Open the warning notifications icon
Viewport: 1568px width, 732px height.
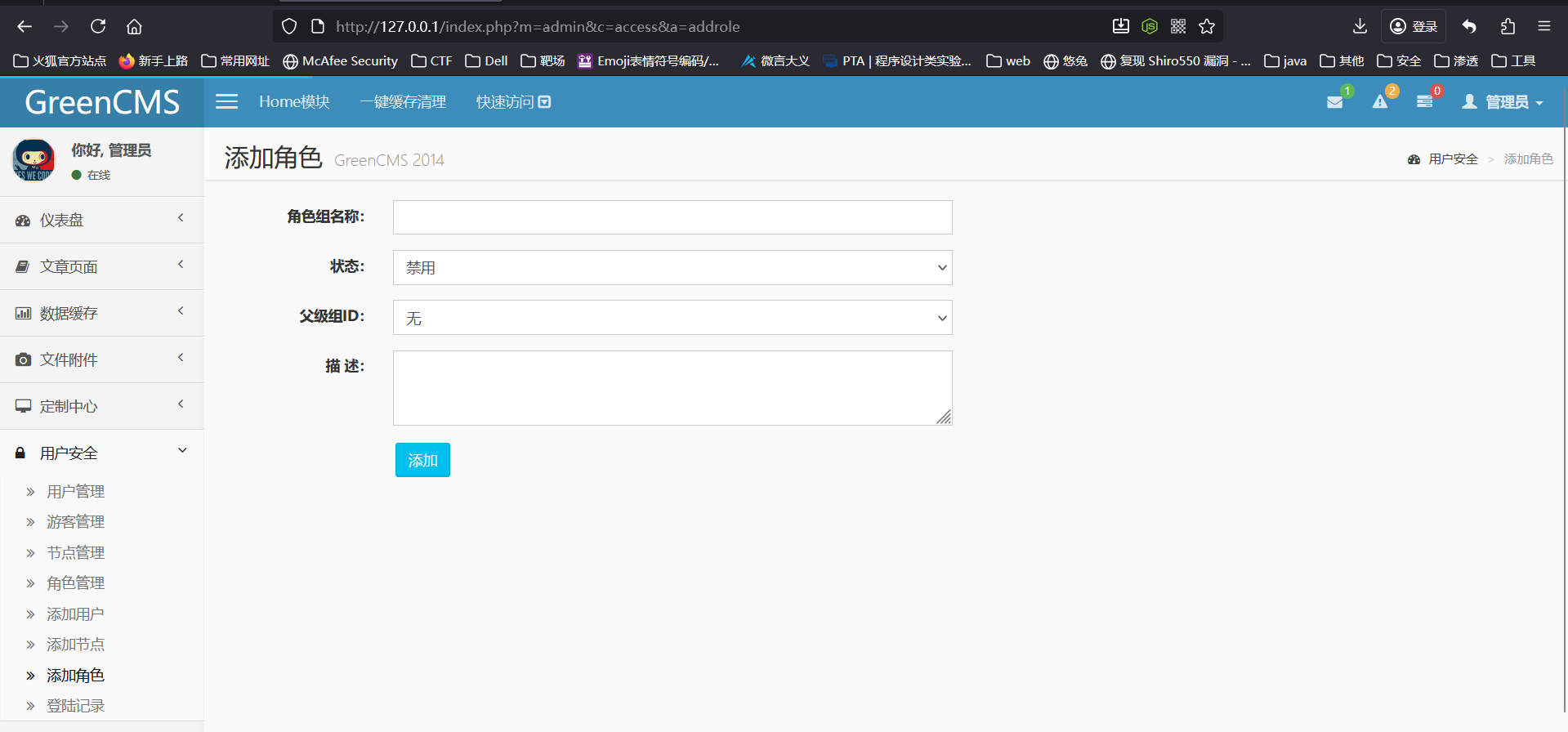coord(1380,102)
